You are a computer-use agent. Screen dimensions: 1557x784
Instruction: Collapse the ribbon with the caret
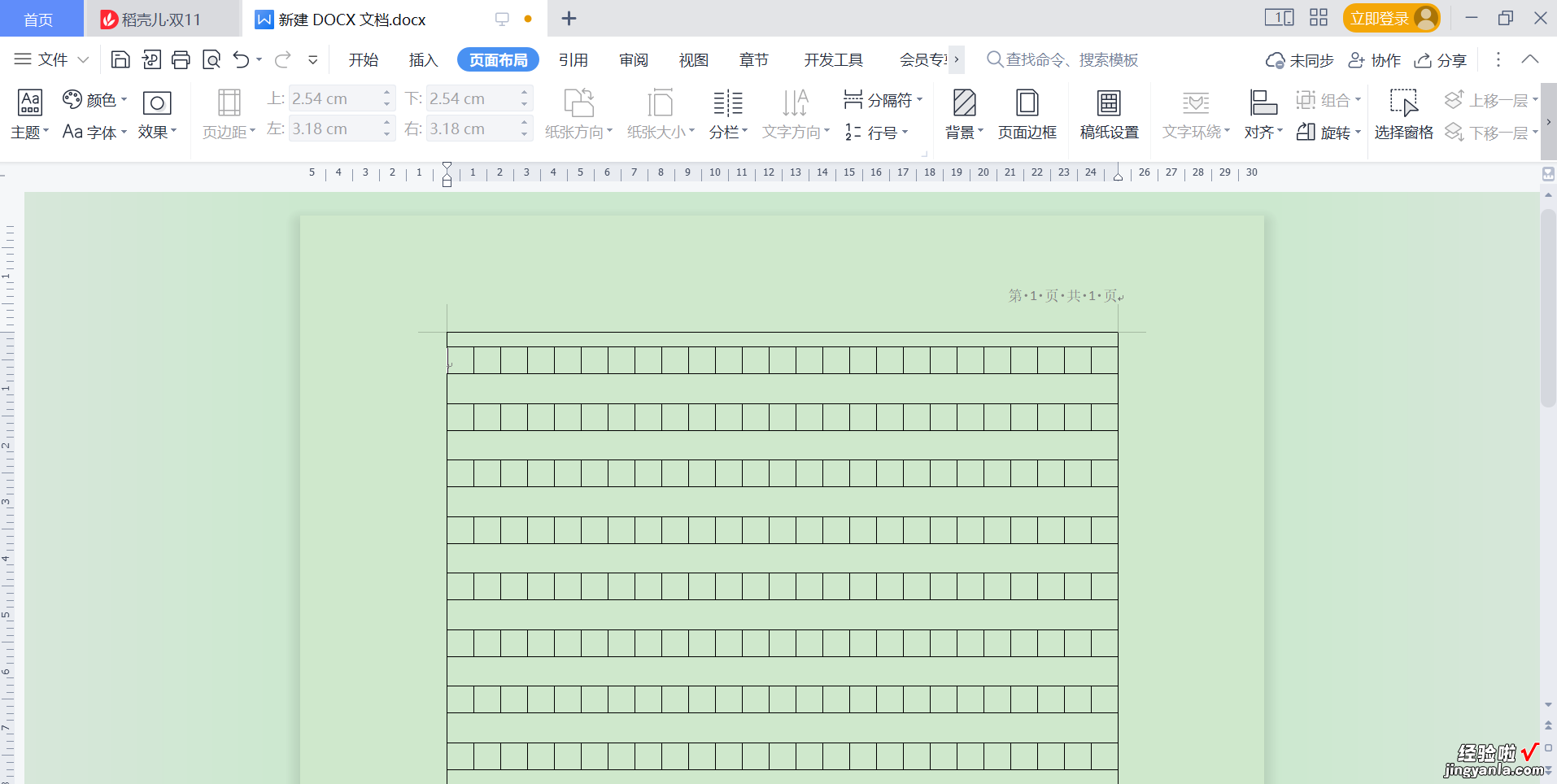coord(1530,59)
